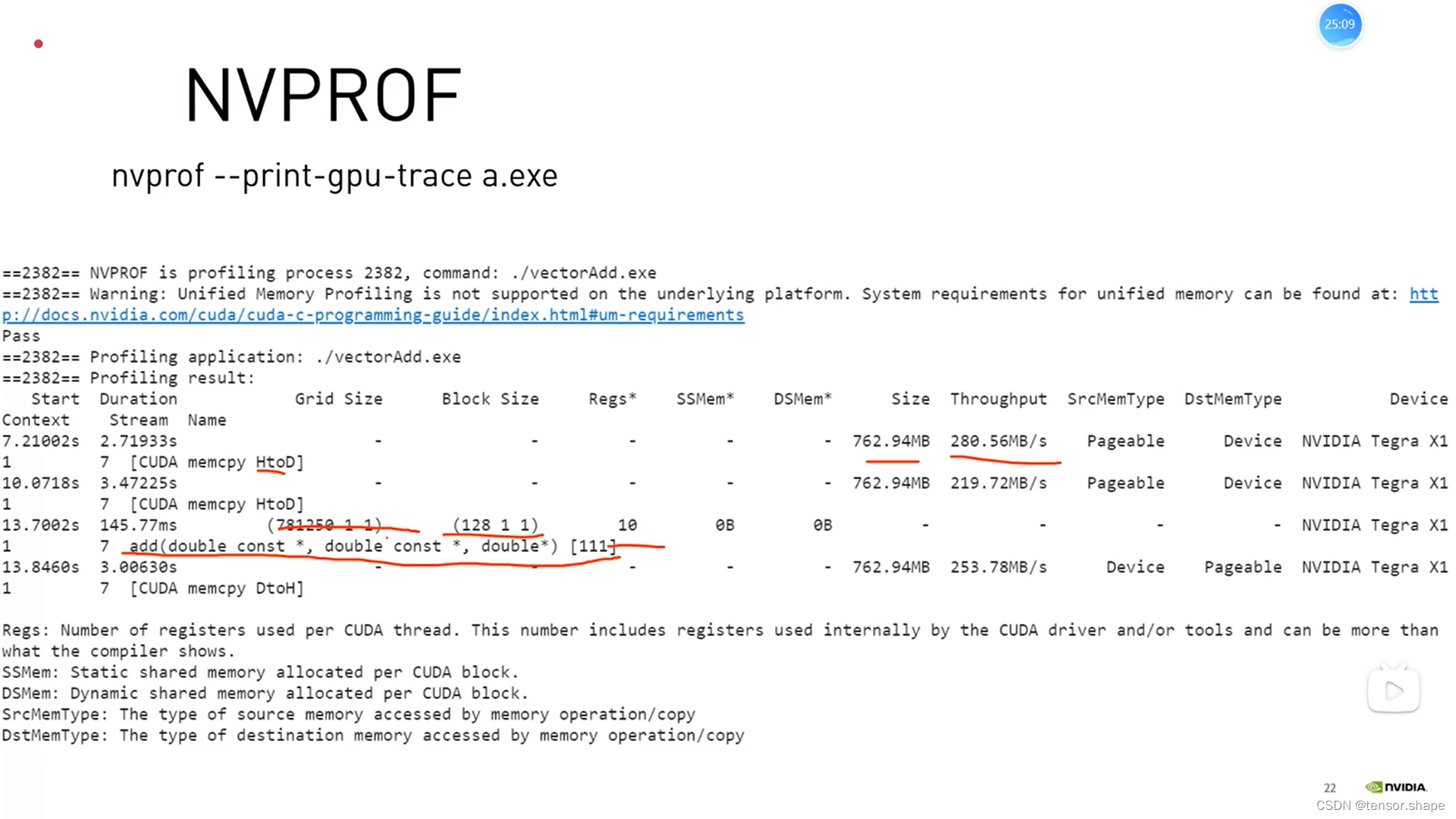Click the 'SSMem*' column header
1456x819 pixels.
point(705,399)
